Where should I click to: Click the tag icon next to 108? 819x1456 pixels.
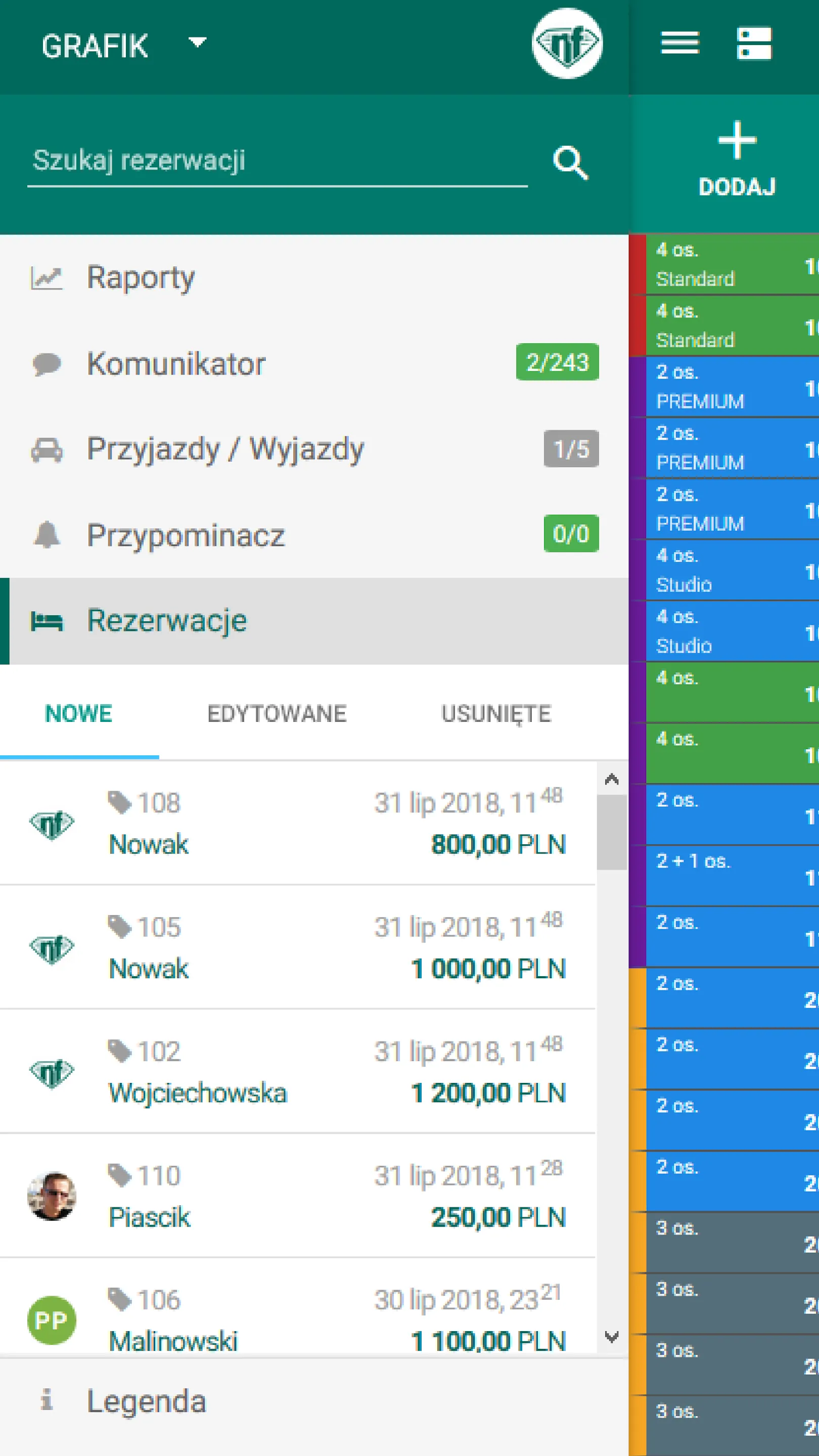119,803
